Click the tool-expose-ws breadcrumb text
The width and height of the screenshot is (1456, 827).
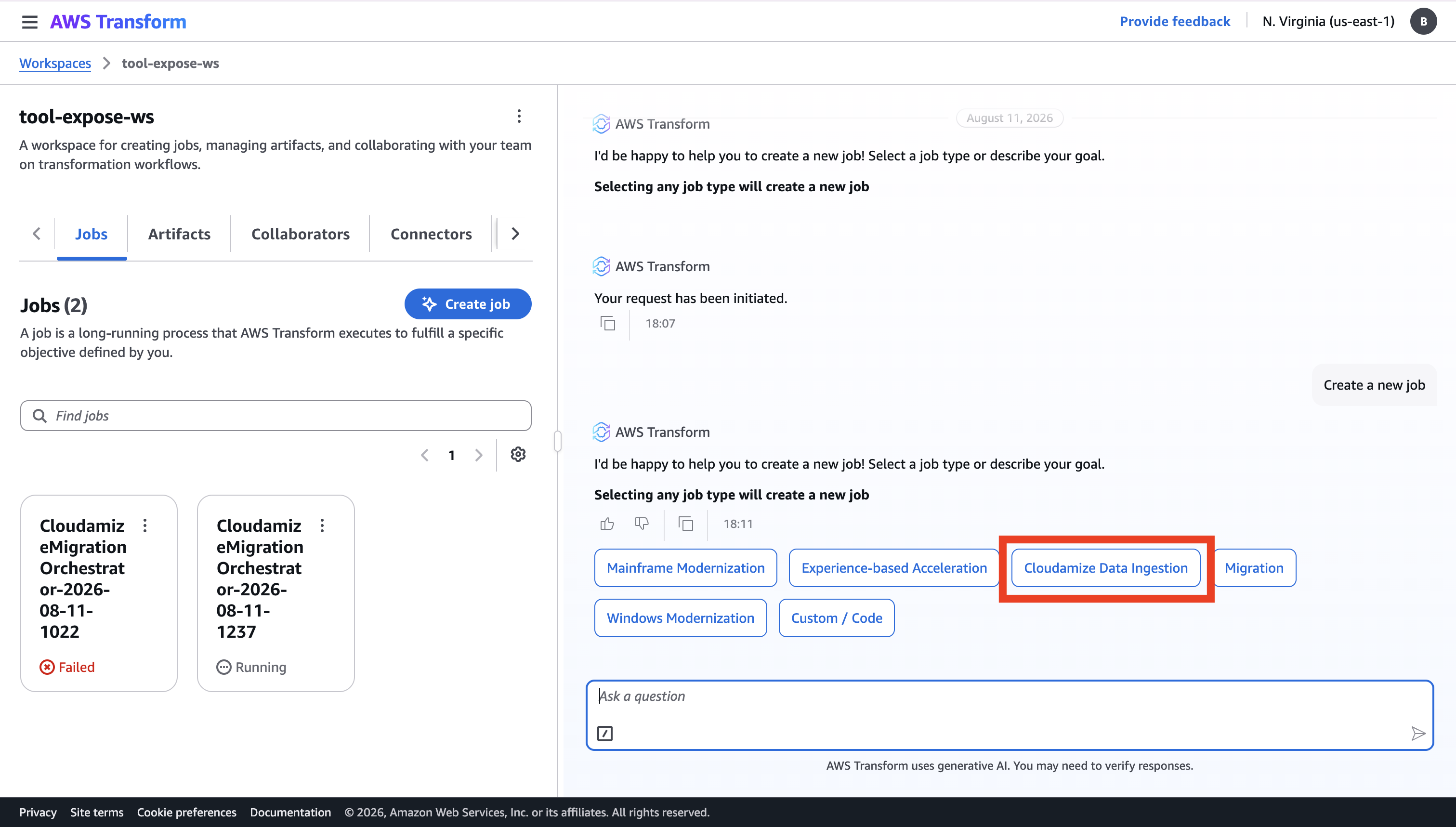click(x=171, y=63)
